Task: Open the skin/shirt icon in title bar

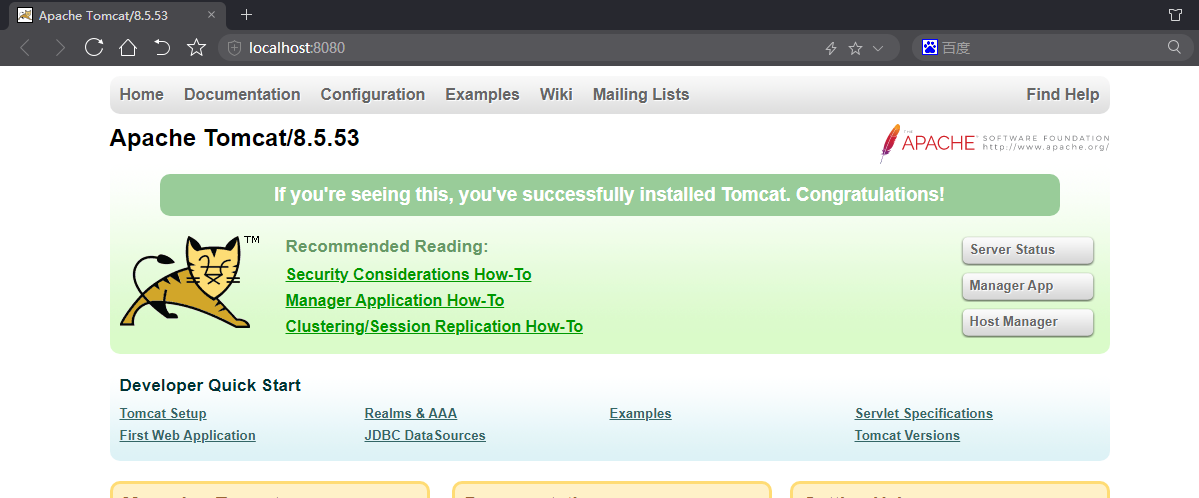Action: click(x=1175, y=15)
